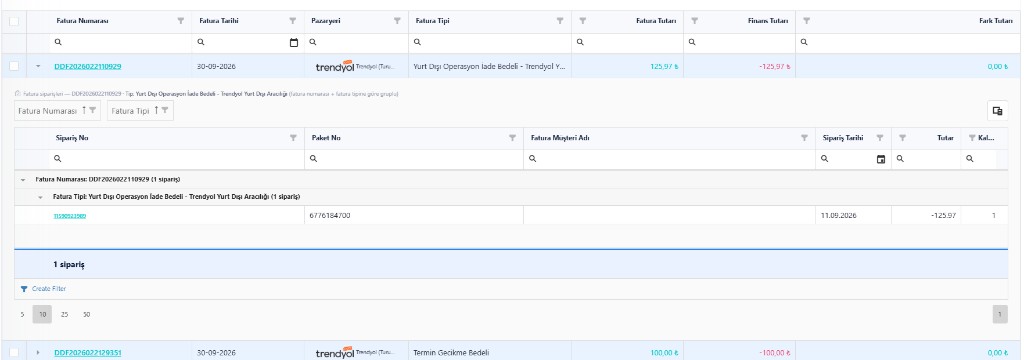Collapse the DDF2026022110929 invoice row
1024x360 pixels.
tap(38, 66)
